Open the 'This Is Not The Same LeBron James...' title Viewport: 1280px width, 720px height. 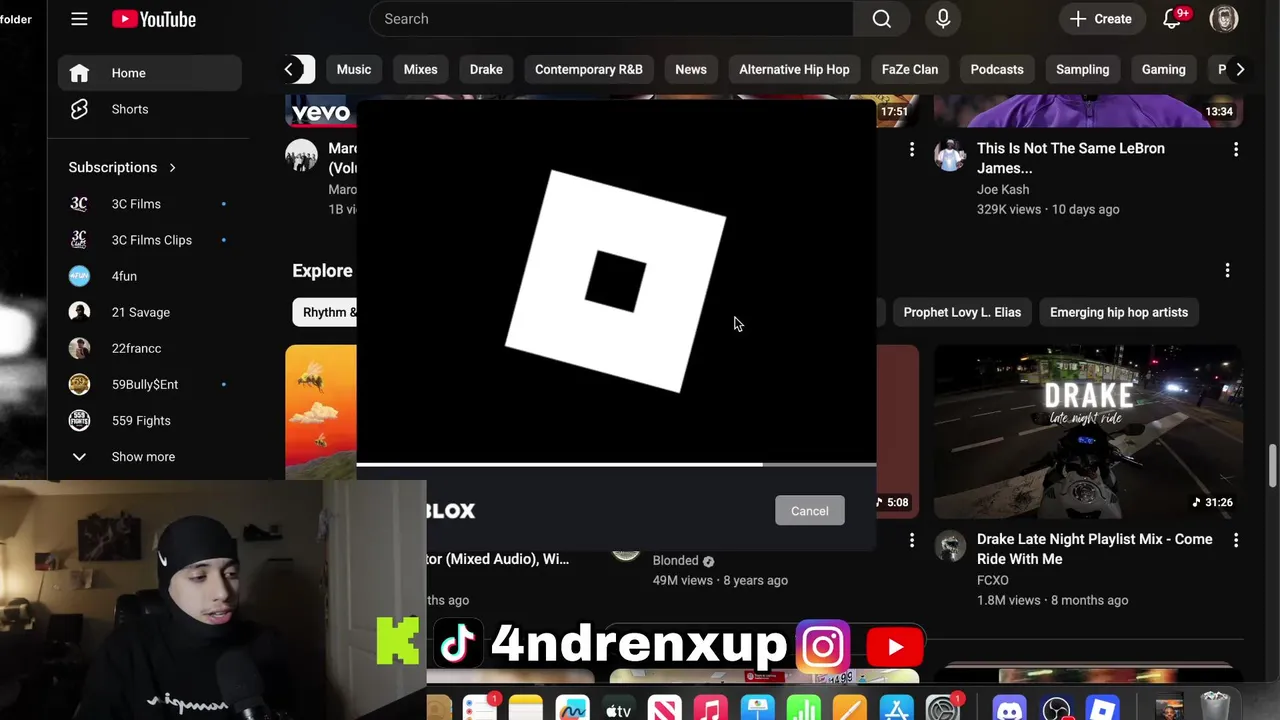(x=1071, y=158)
